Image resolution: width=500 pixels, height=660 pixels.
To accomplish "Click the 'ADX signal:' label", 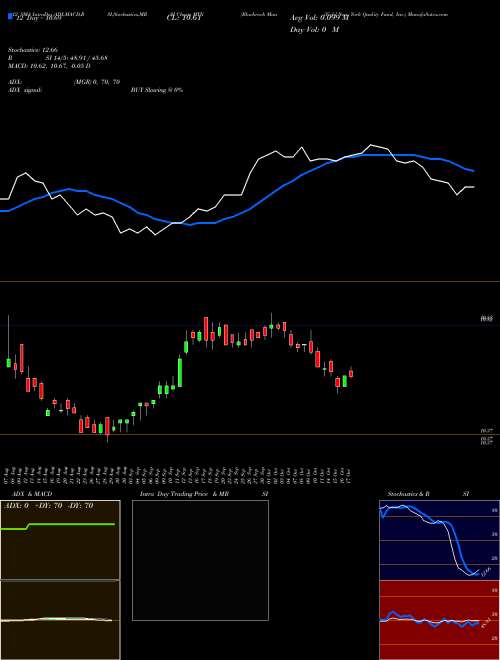I will tap(25, 90).
